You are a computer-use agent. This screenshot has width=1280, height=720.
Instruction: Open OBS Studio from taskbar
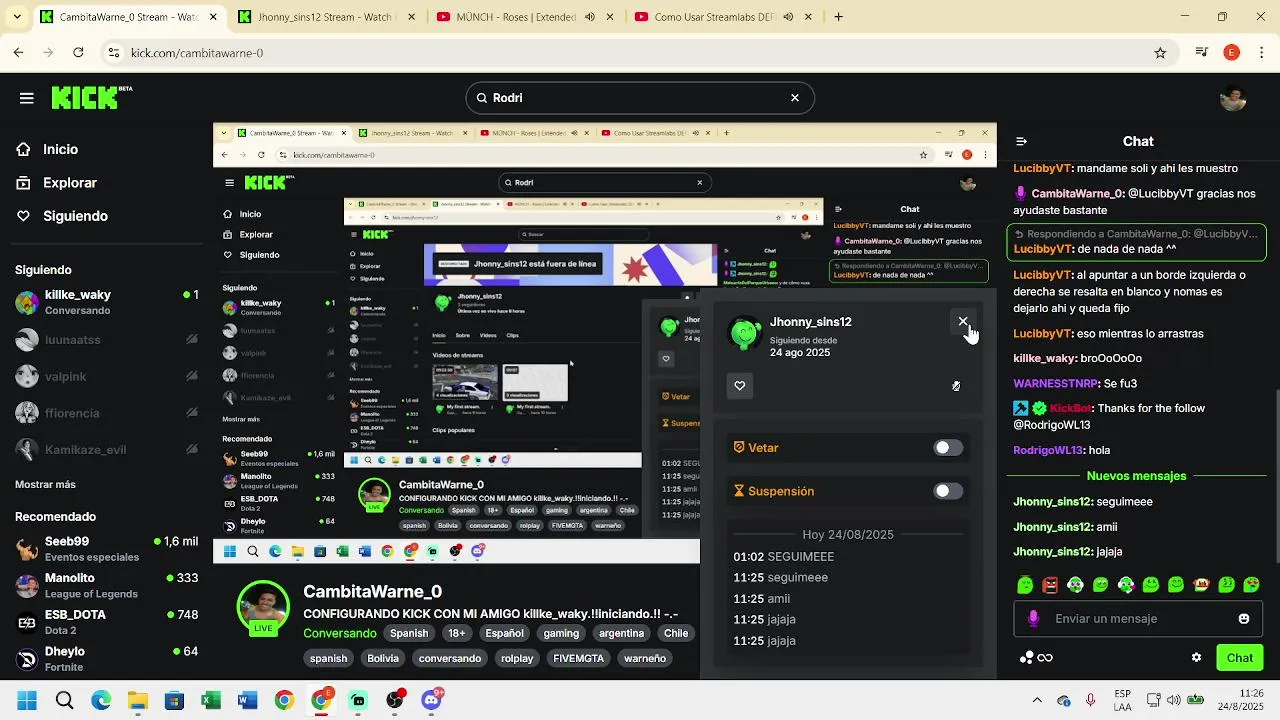pos(395,701)
